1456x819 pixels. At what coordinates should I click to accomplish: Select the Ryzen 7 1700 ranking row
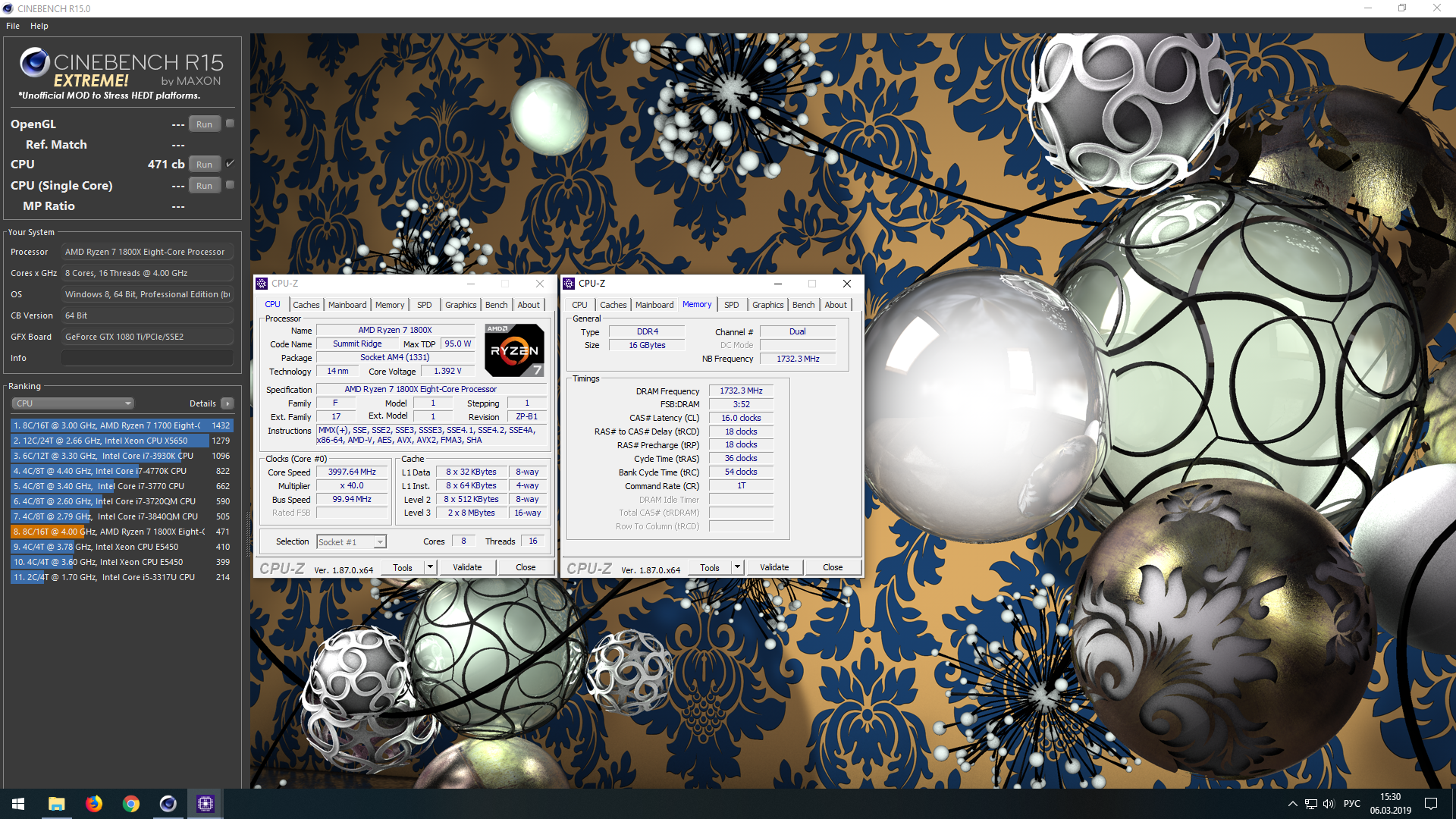click(121, 425)
